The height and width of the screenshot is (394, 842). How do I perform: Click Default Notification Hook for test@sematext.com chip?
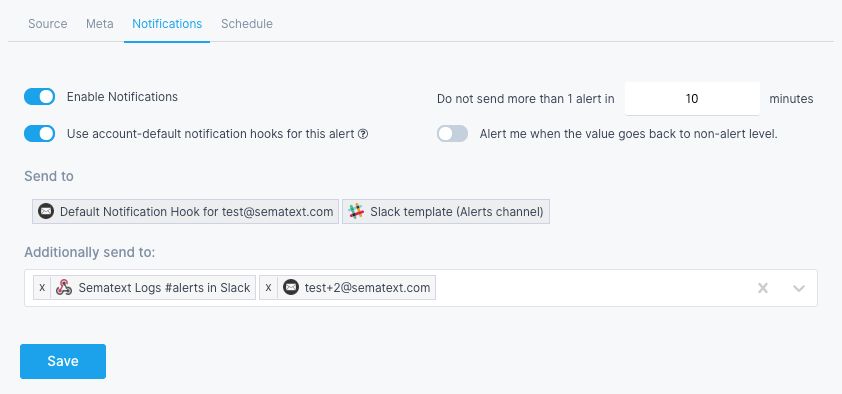185,211
